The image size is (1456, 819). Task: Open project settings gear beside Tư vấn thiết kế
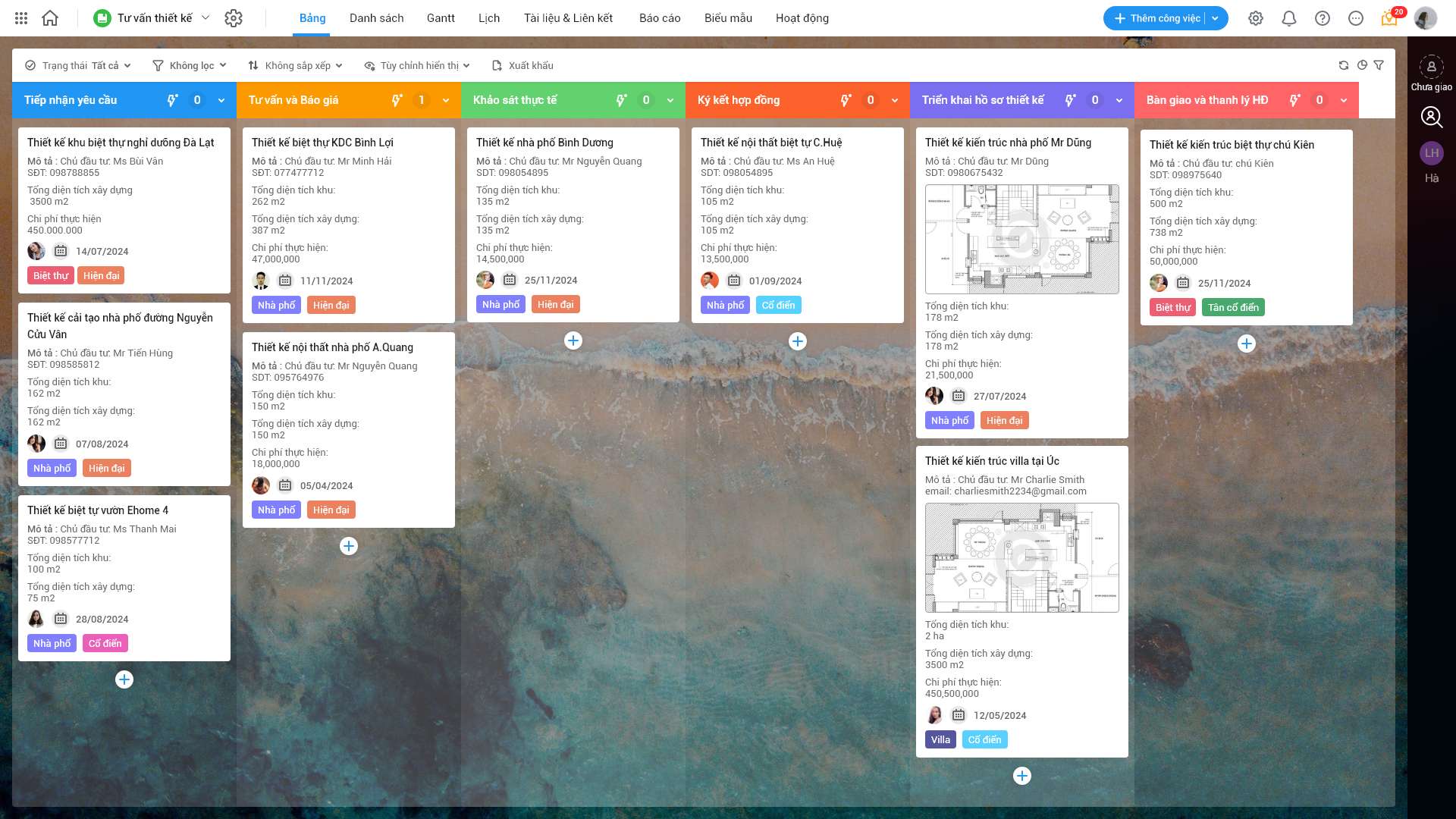(x=234, y=18)
